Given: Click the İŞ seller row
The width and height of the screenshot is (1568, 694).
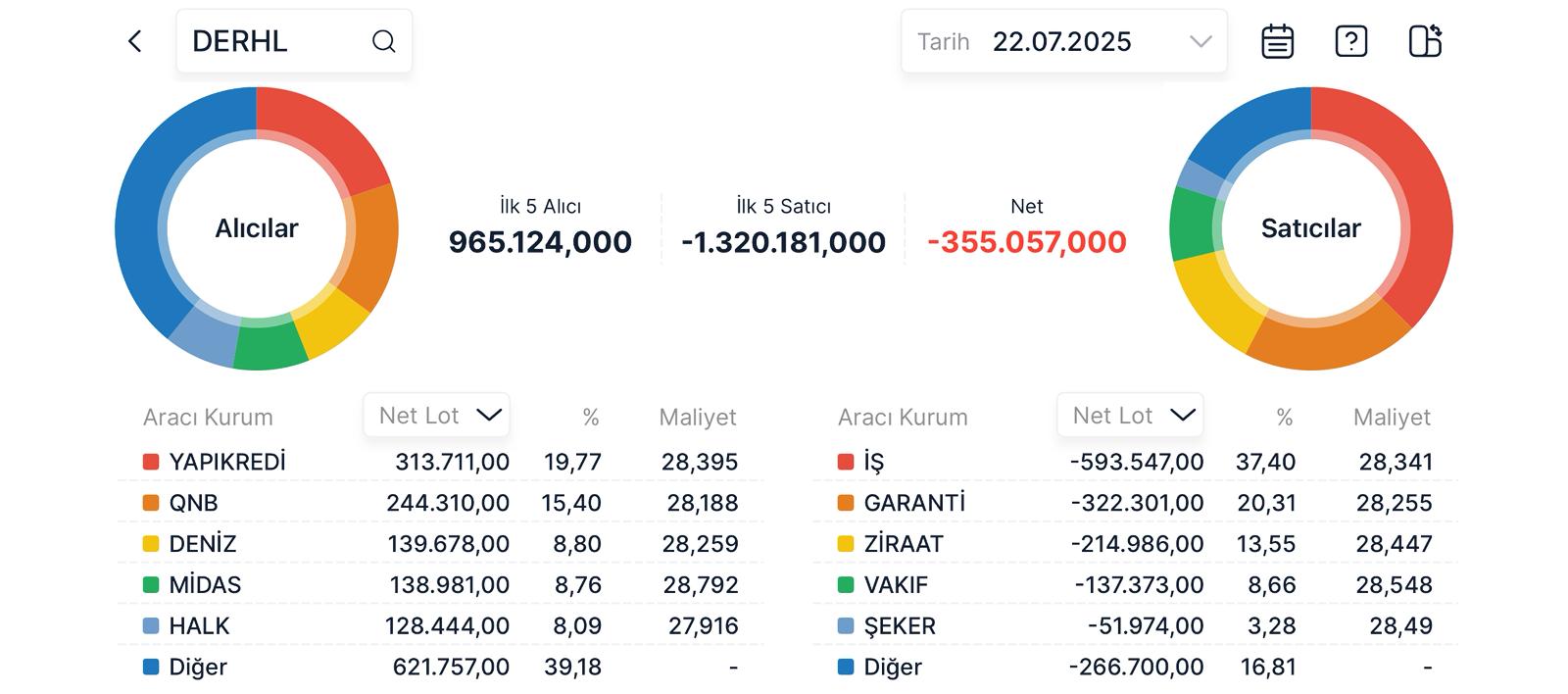Looking at the screenshot, I should 1135,462.
